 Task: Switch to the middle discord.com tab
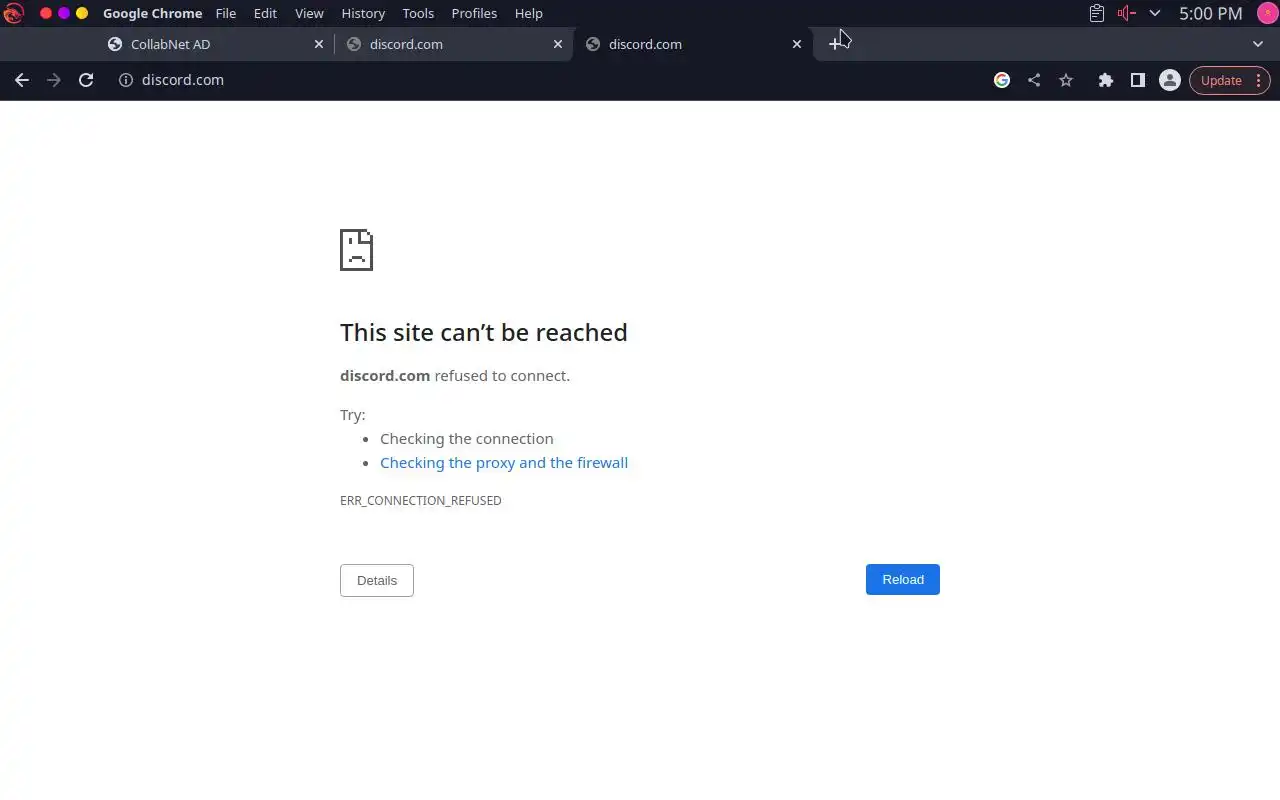pyautogui.click(x=453, y=44)
